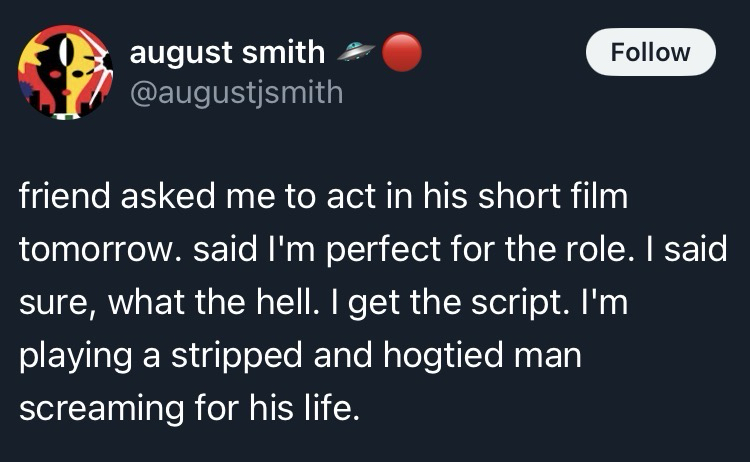Open the "august smith" display name link

pos(227,51)
